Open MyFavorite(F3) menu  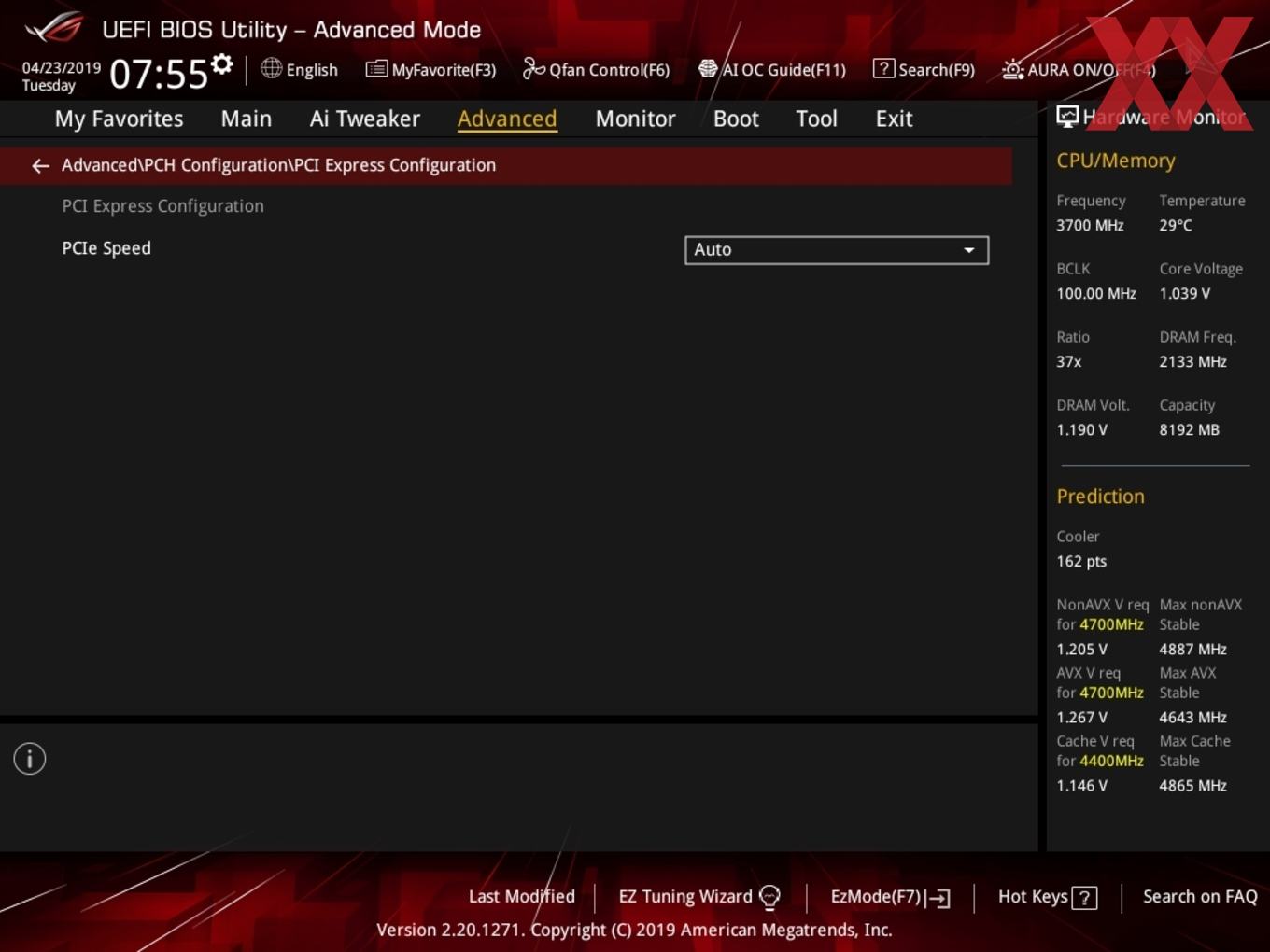click(430, 69)
